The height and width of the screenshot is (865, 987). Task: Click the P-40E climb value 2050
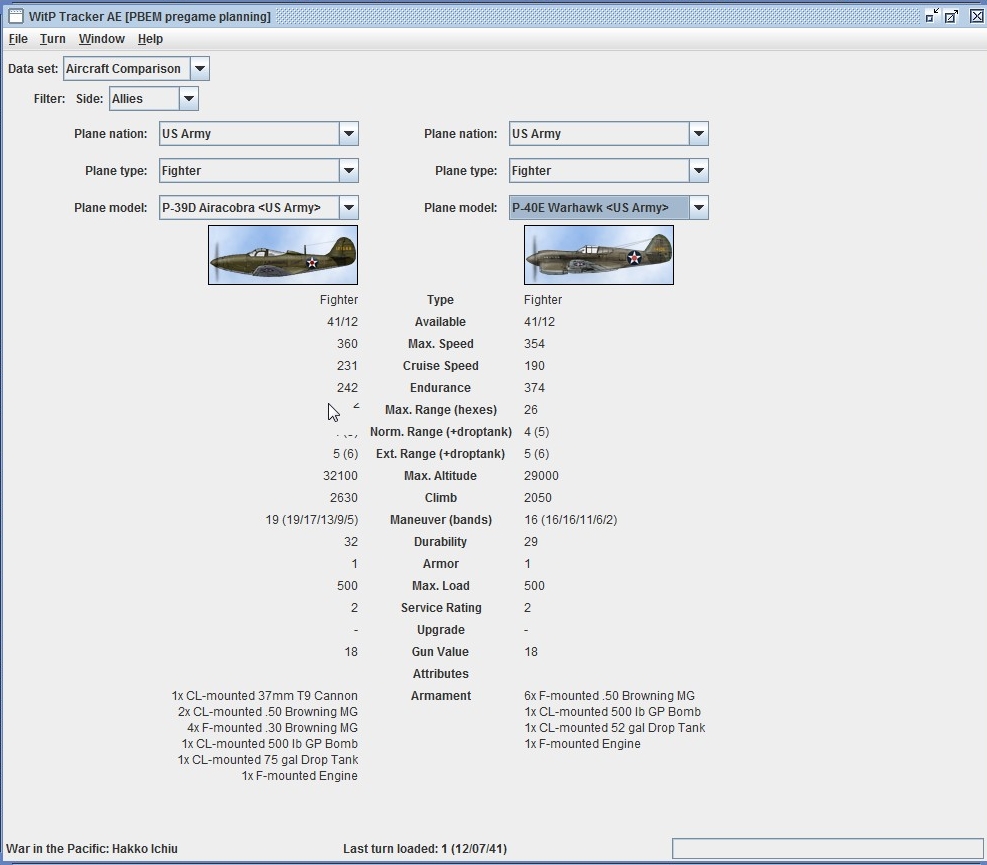click(x=538, y=498)
